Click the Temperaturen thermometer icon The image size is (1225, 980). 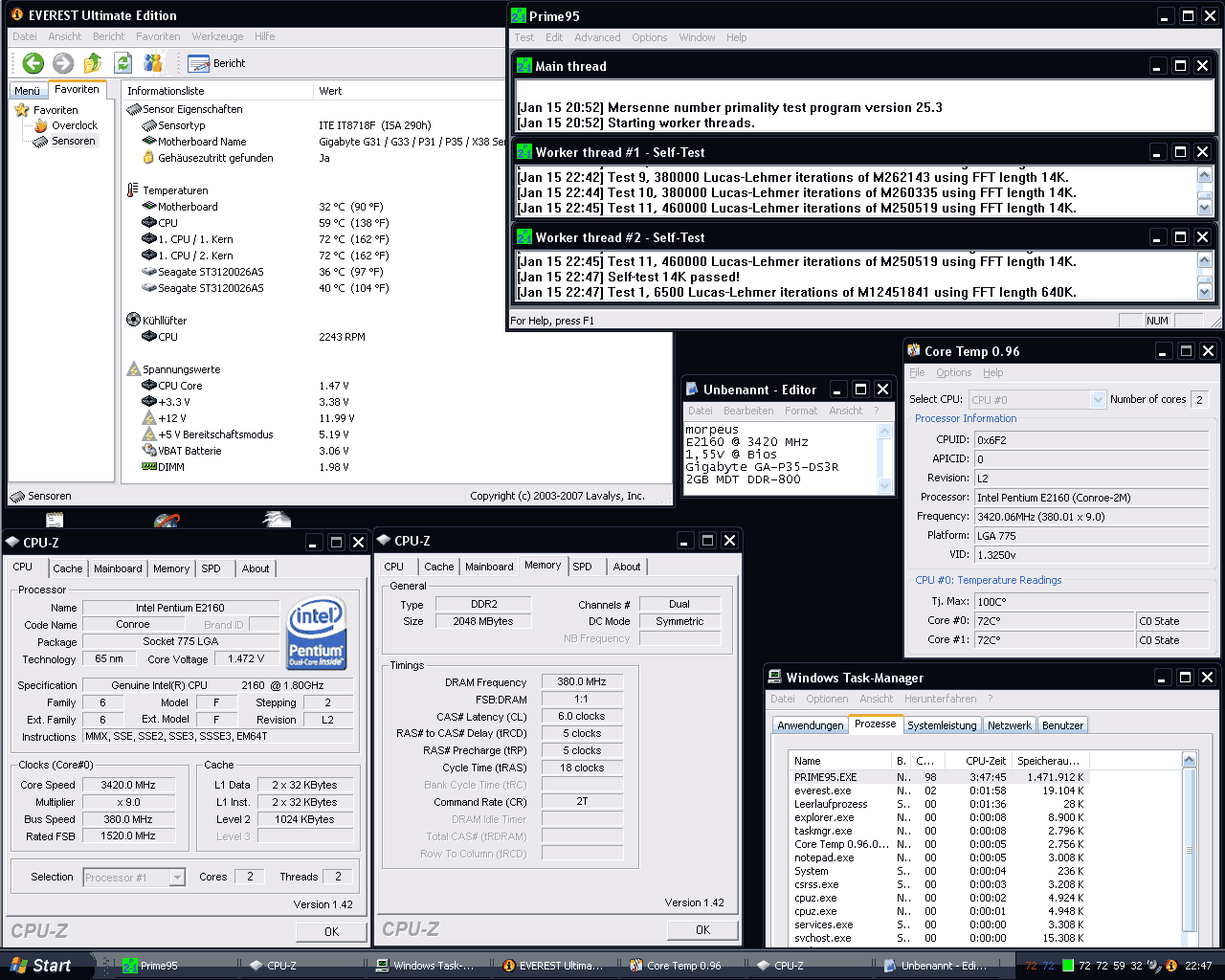pyautogui.click(x=133, y=190)
